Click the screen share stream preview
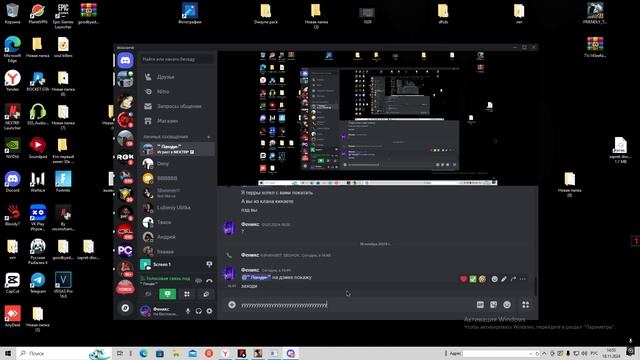This screenshot has width=640, height=360. (x=378, y=118)
